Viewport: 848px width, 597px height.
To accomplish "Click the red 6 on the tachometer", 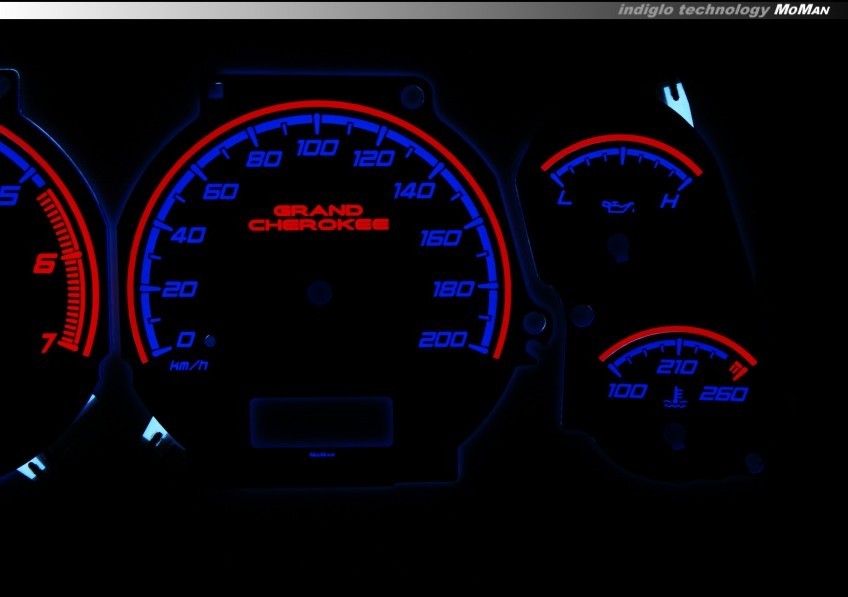I will click(x=43, y=265).
